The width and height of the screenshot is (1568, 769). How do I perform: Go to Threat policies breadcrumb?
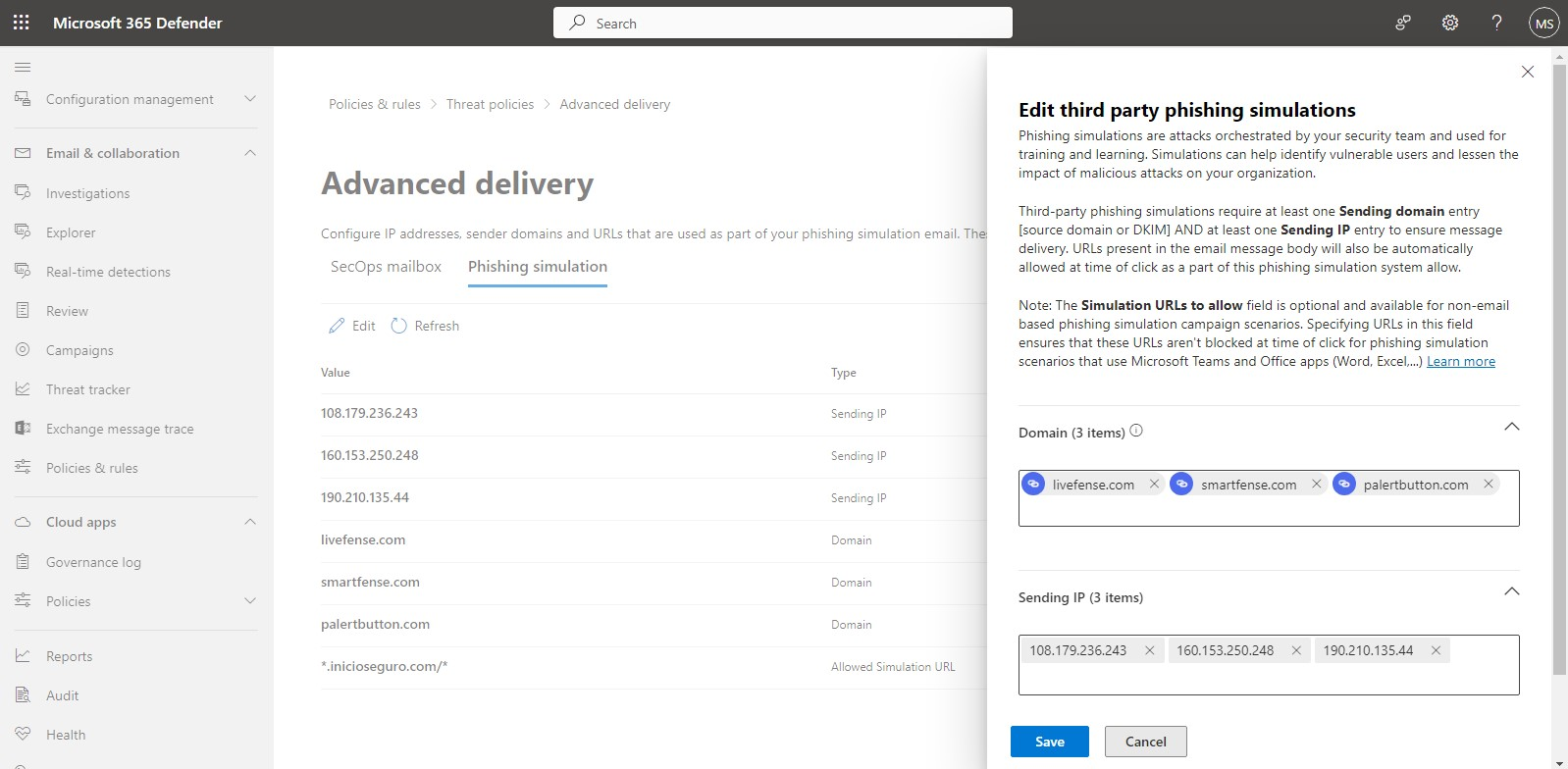(491, 104)
